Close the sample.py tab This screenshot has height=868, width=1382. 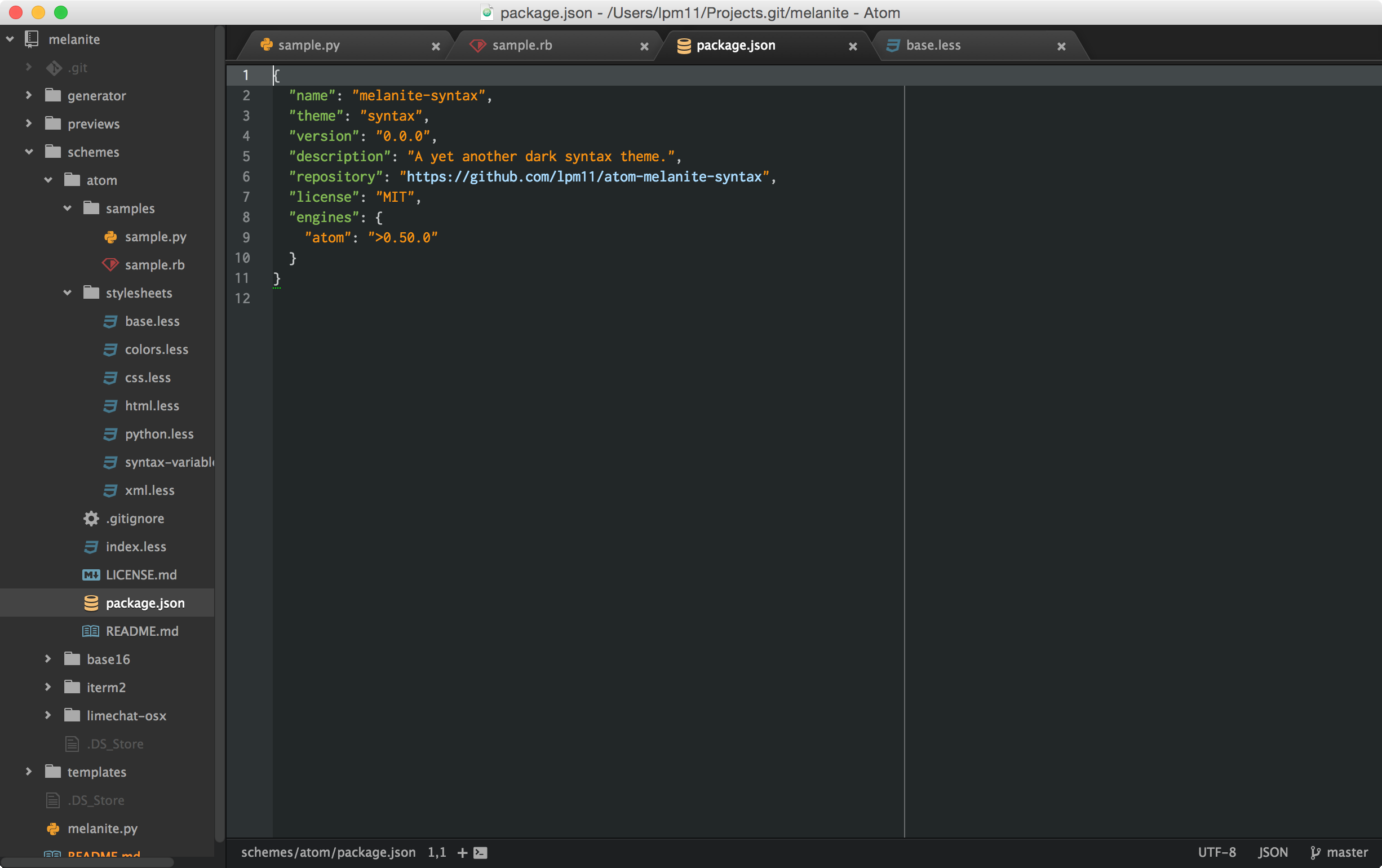(x=436, y=46)
